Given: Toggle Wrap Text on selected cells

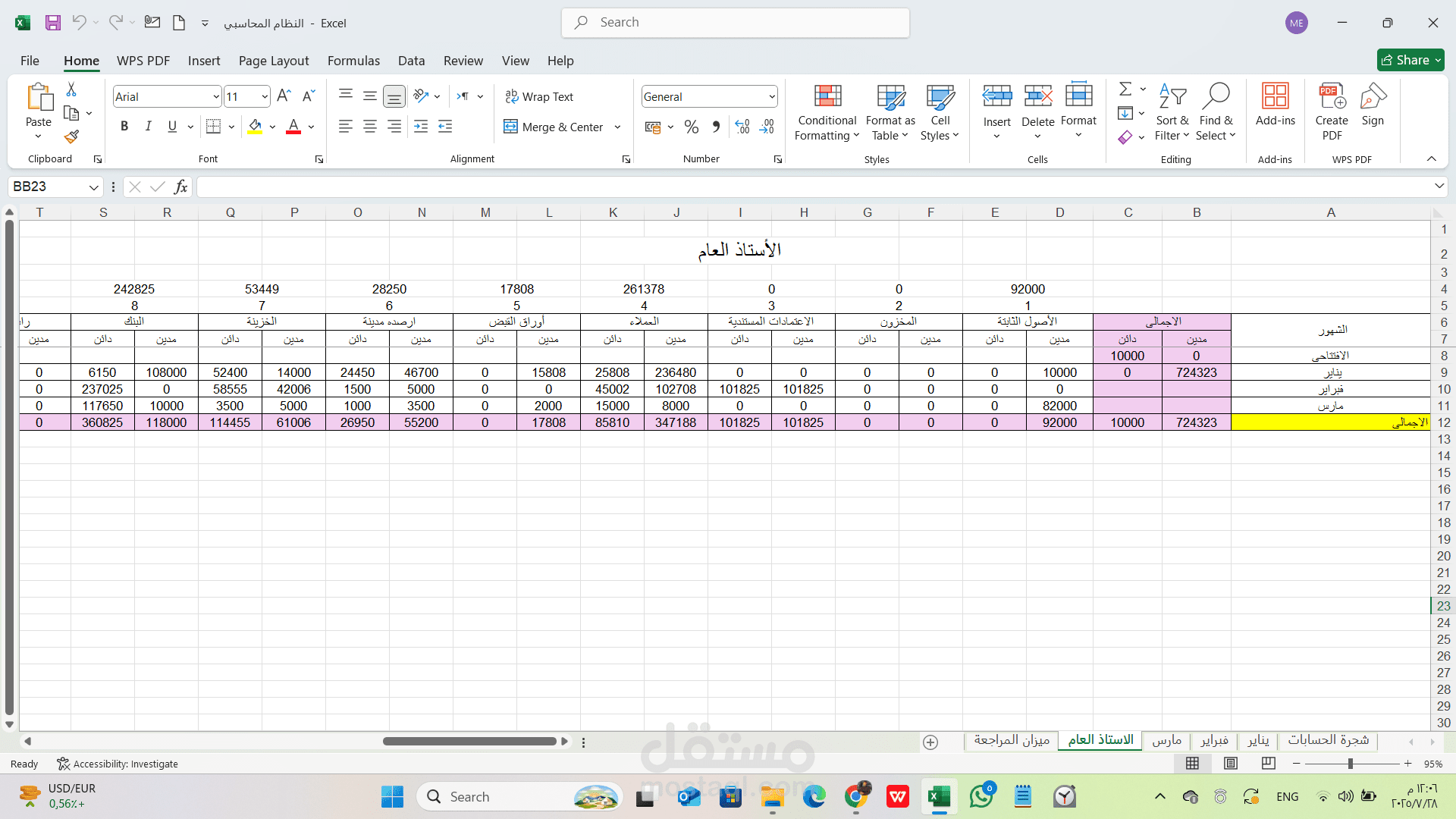Looking at the screenshot, I should (540, 96).
